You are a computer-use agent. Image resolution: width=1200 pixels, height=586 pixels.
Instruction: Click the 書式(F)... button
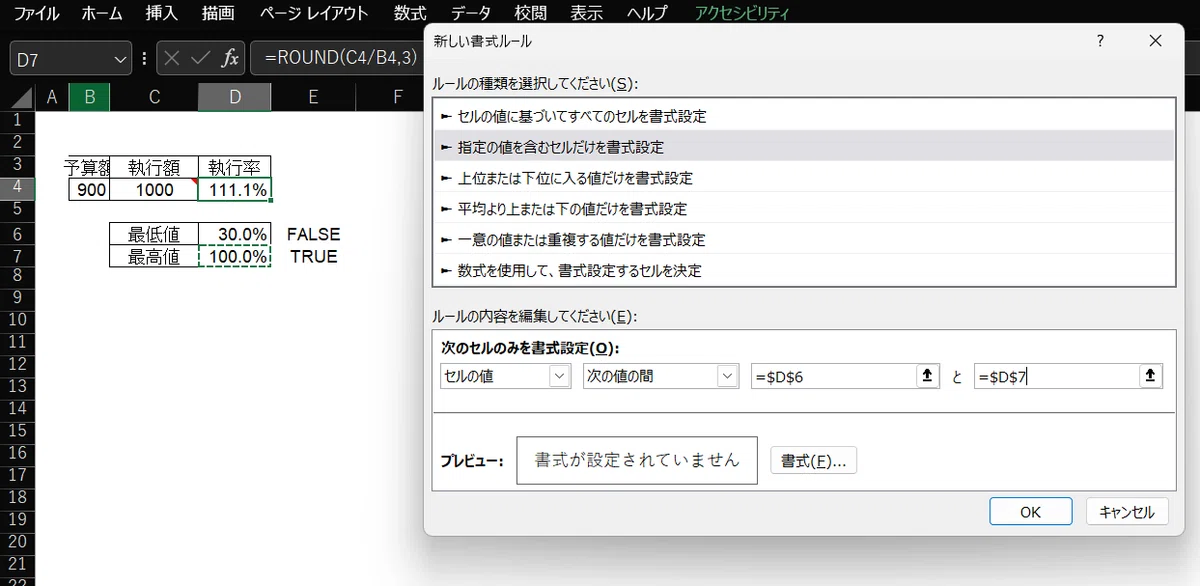pos(814,461)
